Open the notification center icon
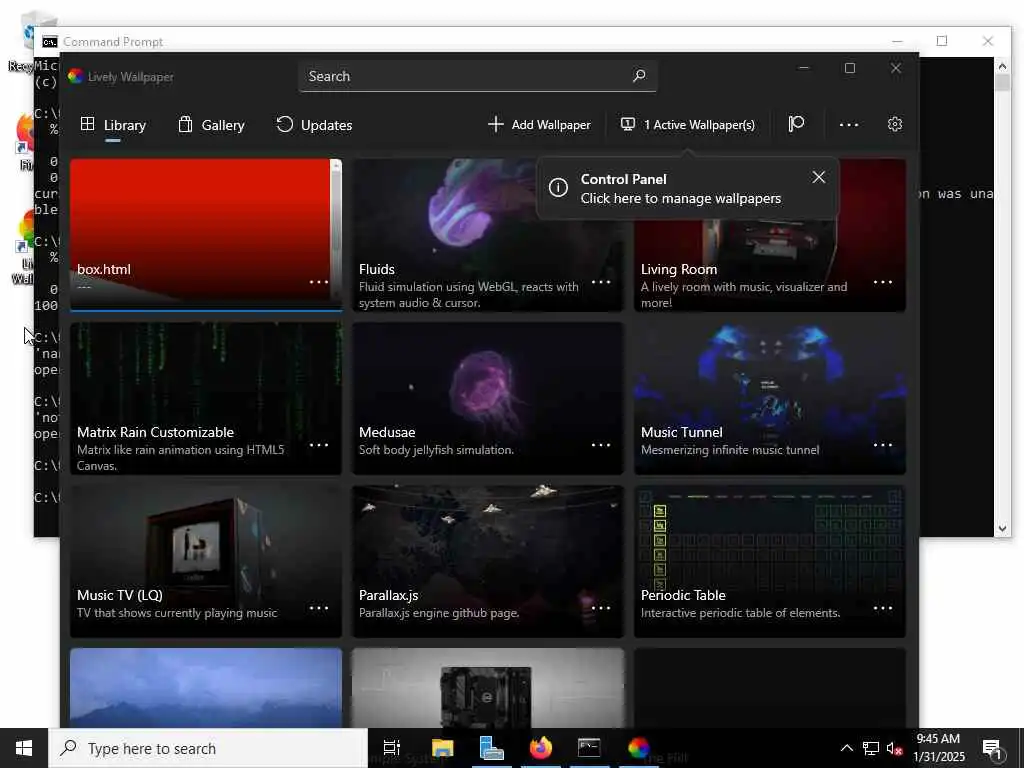1024x768 pixels. (993, 748)
